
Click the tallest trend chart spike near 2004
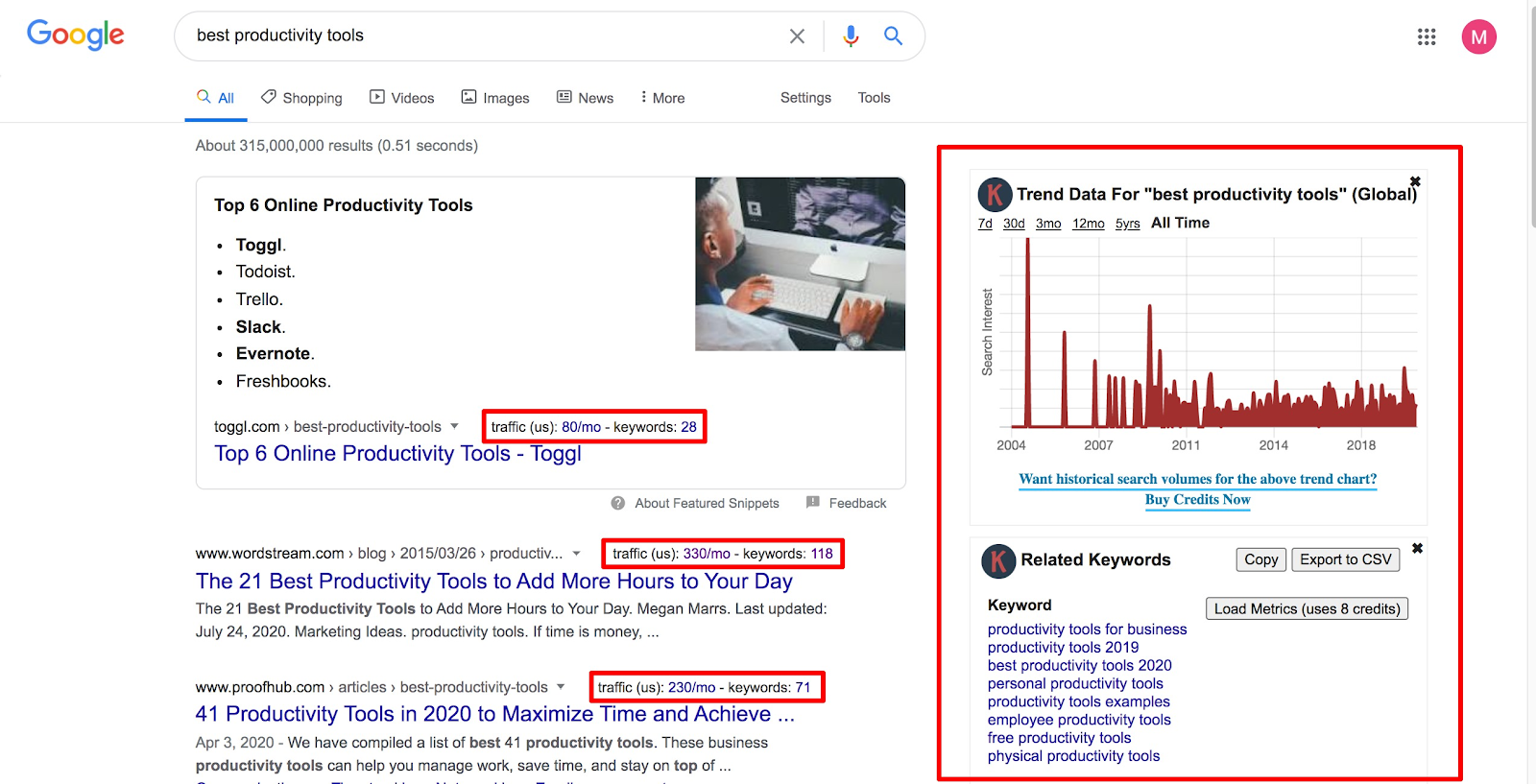click(1027, 331)
